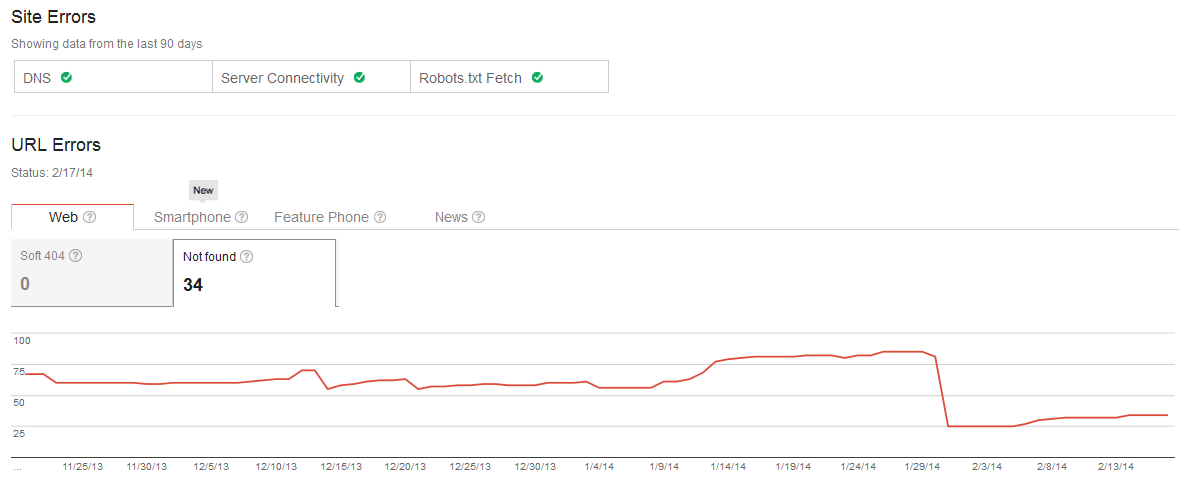Click the Not found help icon
The width and height of the screenshot is (1179, 477).
click(247, 257)
